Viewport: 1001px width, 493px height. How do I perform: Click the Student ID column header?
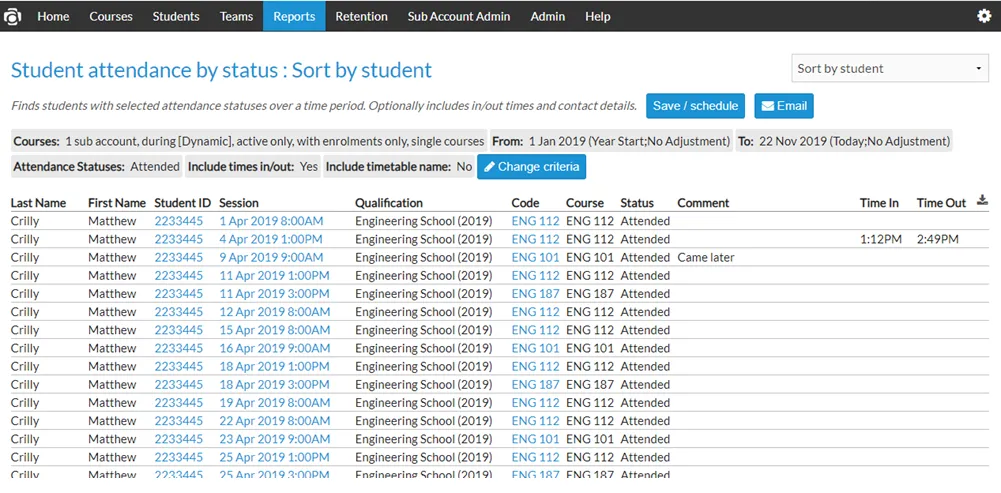[x=183, y=203]
